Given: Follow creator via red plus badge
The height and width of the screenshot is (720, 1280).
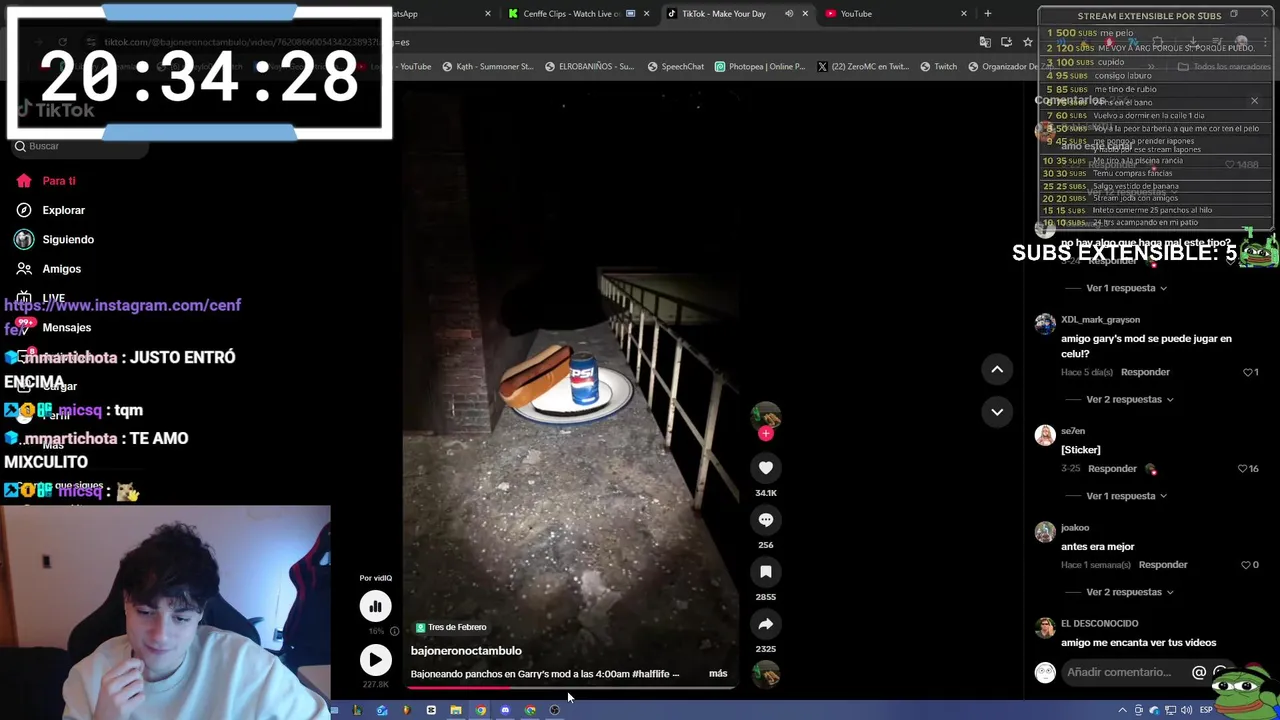Looking at the screenshot, I should [766, 434].
